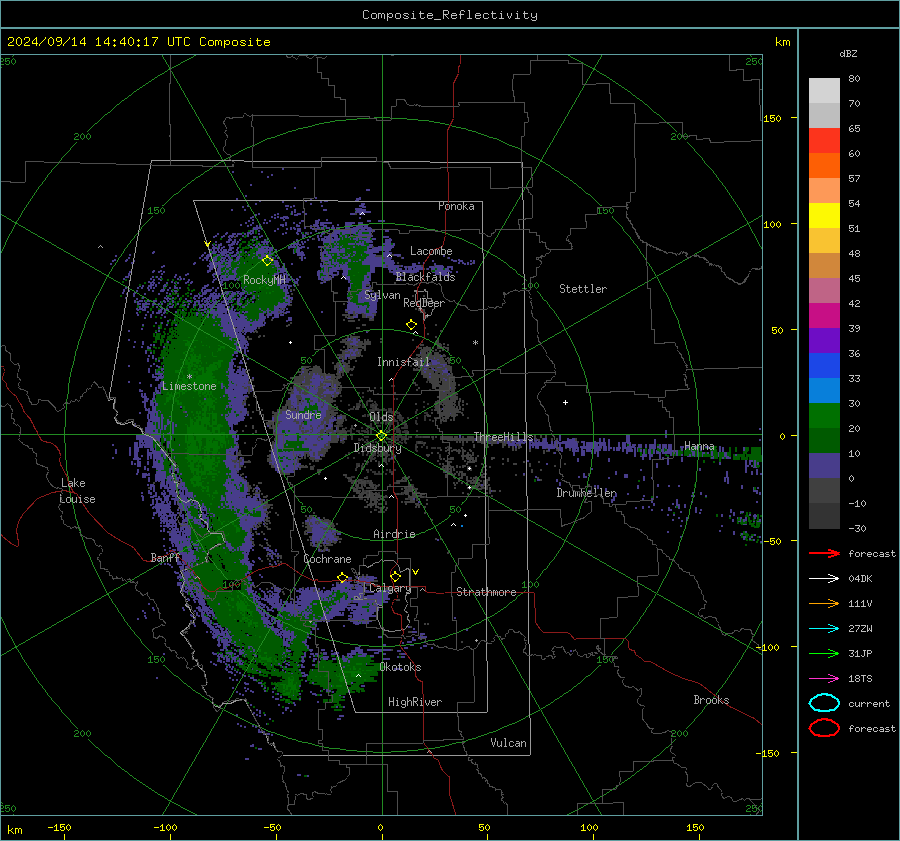
Task: Click the Olds label
Action: (x=381, y=417)
